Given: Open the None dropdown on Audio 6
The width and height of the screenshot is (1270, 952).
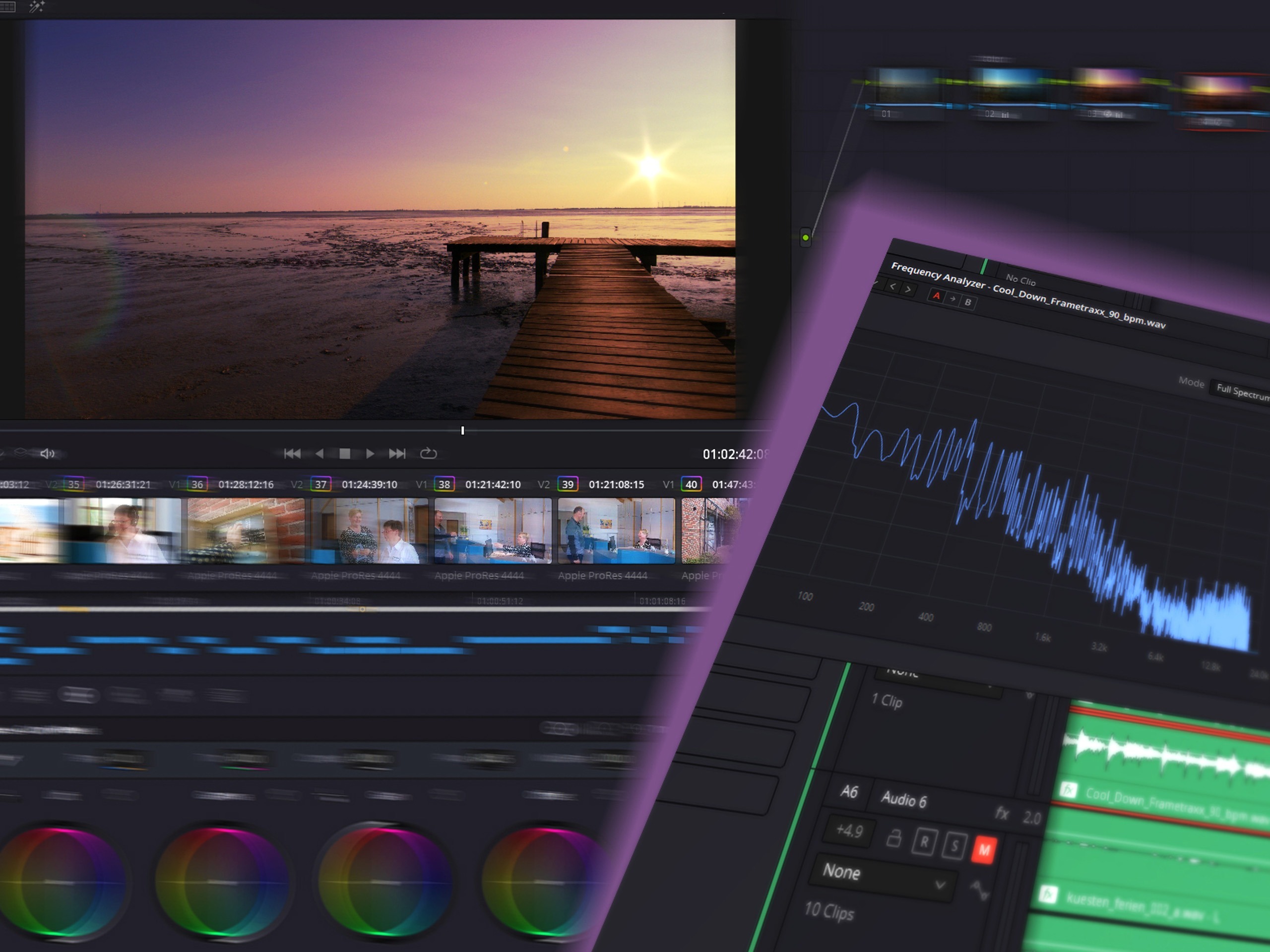Looking at the screenshot, I should click(x=884, y=878).
